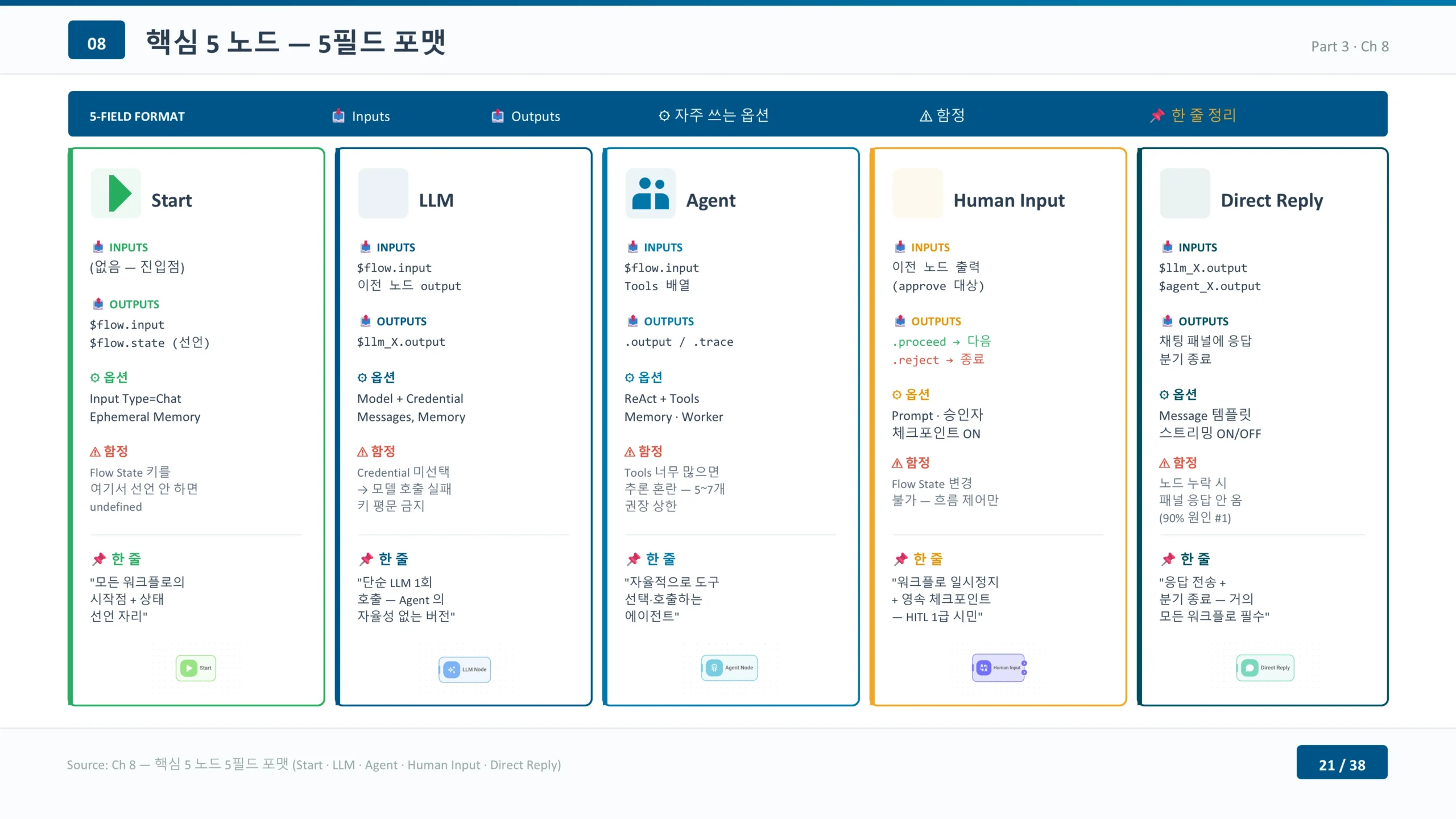Image resolution: width=1456 pixels, height=819 pixels.
Task: Click the 옵션 gear icon in LLM card
Action: (362, 378)
